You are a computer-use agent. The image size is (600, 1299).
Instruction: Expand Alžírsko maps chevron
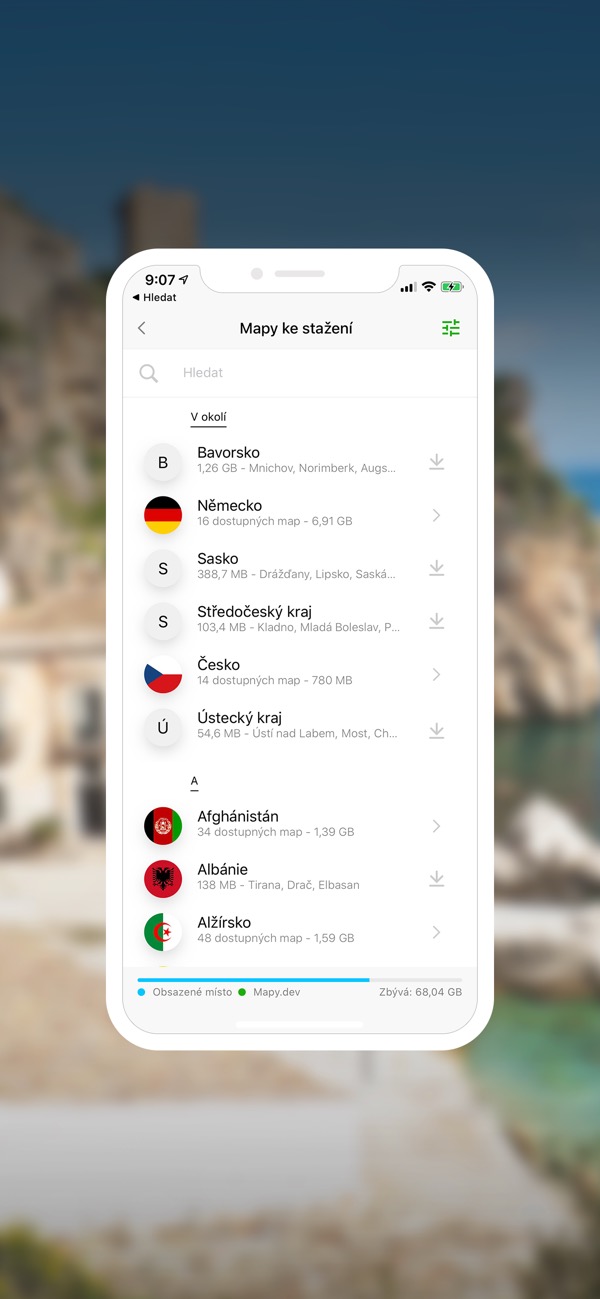coord(436,932)
